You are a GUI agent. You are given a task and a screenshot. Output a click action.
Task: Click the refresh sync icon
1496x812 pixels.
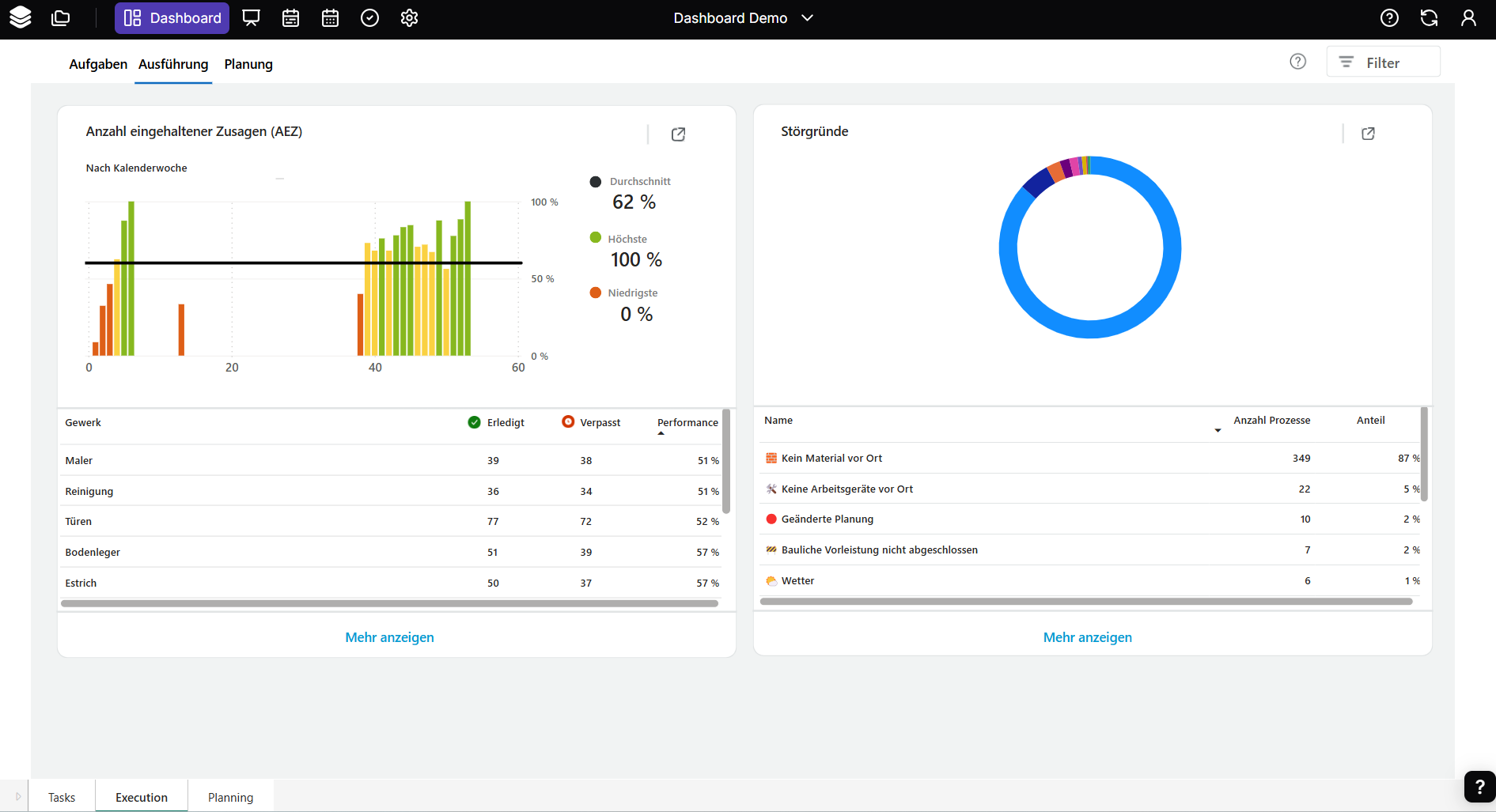point(1429,18)
